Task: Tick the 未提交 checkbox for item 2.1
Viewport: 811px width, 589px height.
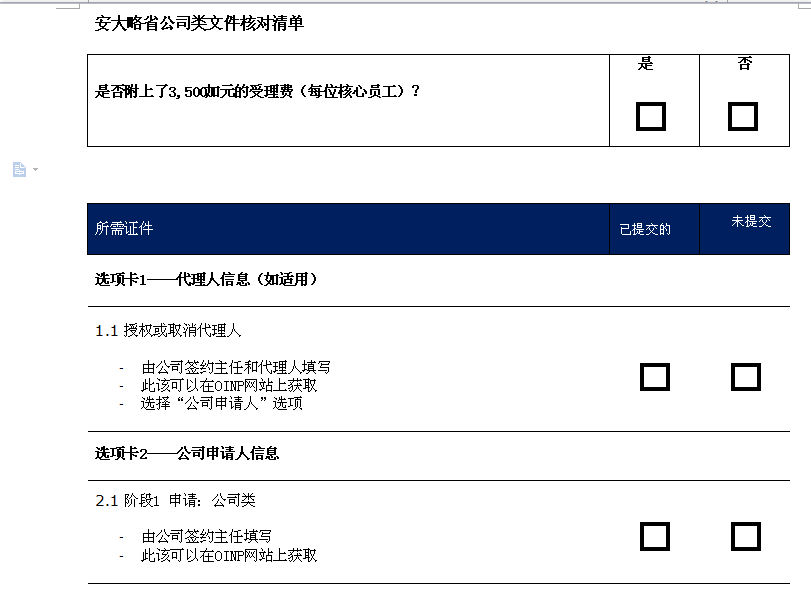Action: (746, 536)
